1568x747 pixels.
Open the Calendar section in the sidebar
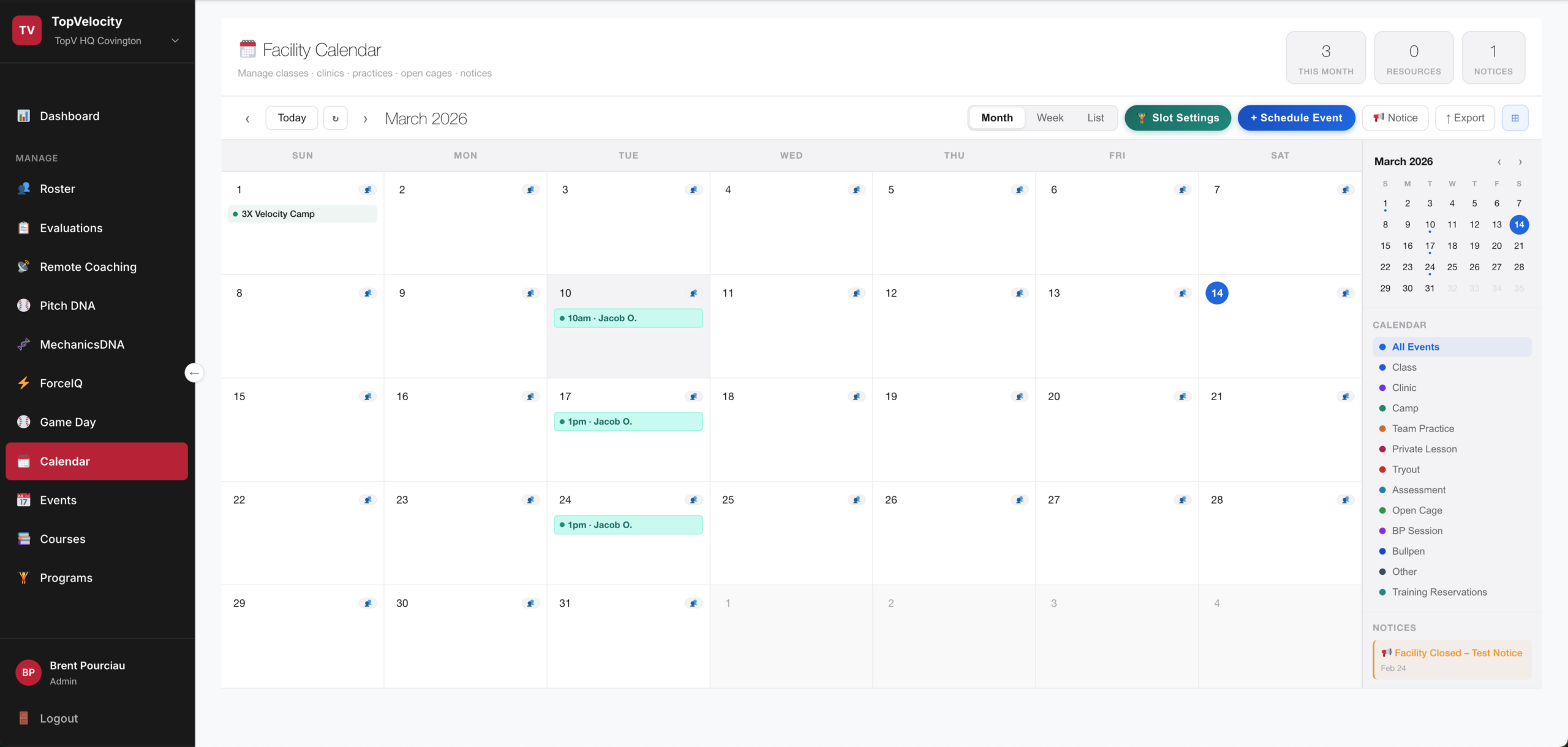(x=65, y=461)
